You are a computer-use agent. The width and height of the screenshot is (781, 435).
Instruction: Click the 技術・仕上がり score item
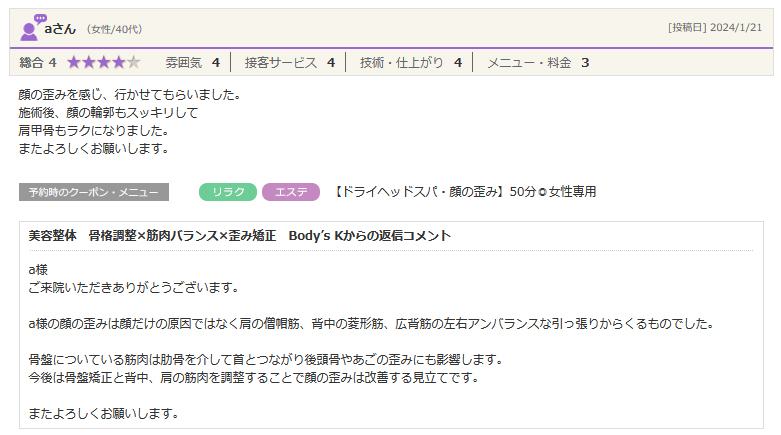(x=410, y=62)
